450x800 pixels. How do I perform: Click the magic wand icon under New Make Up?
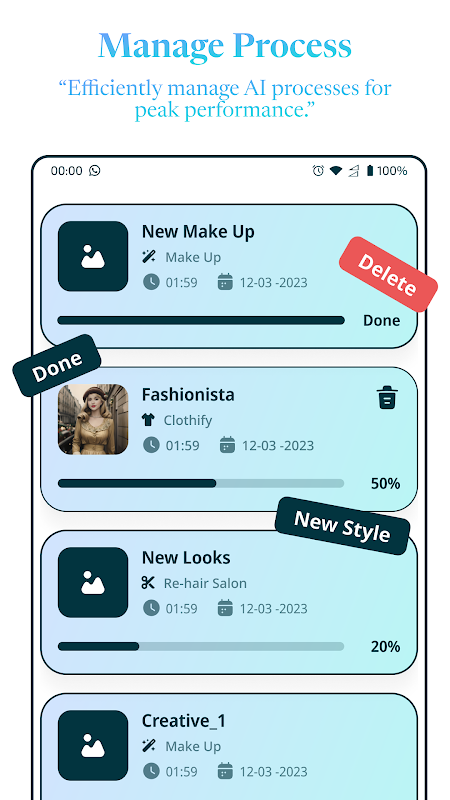[148, 257]
